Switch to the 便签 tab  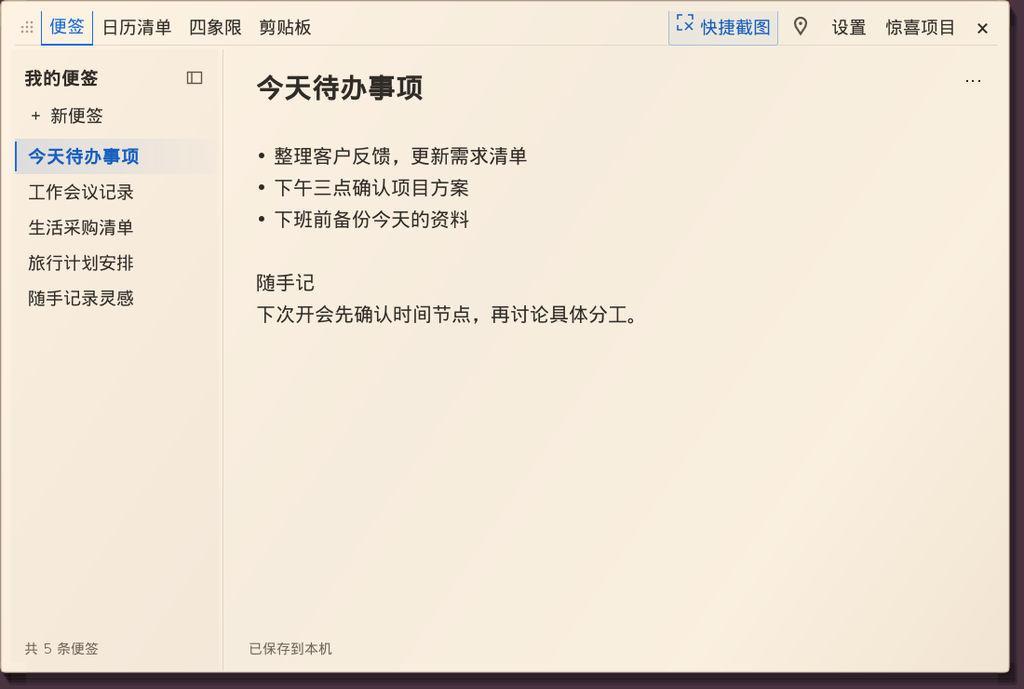pyautogui.click(x=67, y=27)
